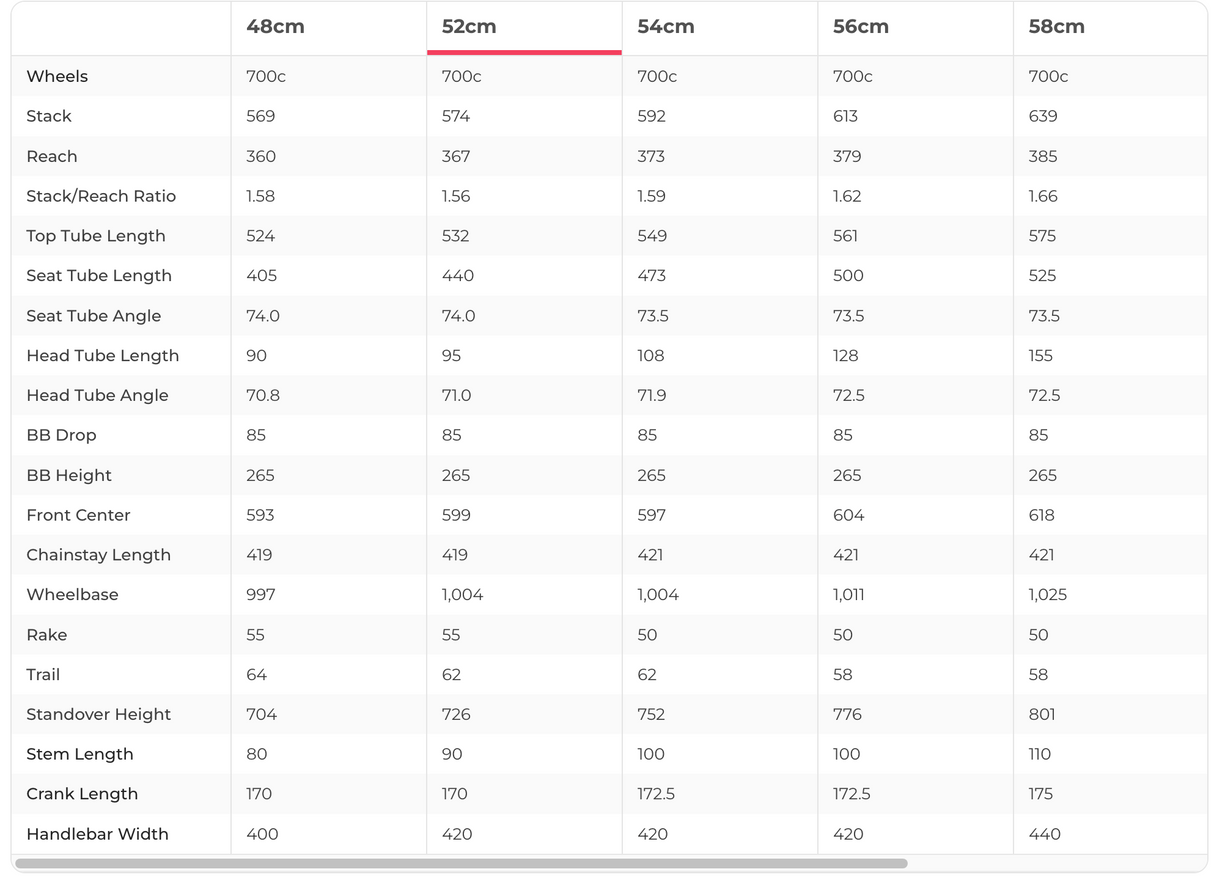Click the 801 standover height value

pos(1042,714)
